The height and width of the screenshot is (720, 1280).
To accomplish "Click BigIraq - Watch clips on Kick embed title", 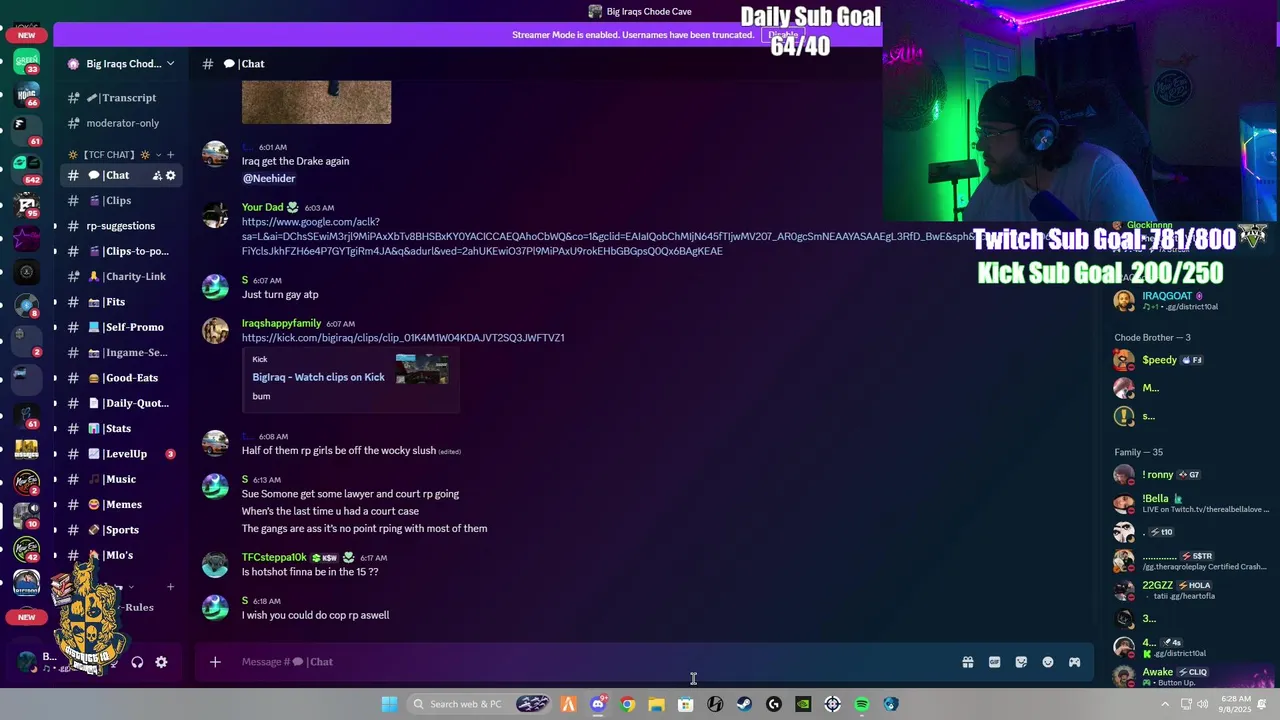I will (x=318, y=377).
